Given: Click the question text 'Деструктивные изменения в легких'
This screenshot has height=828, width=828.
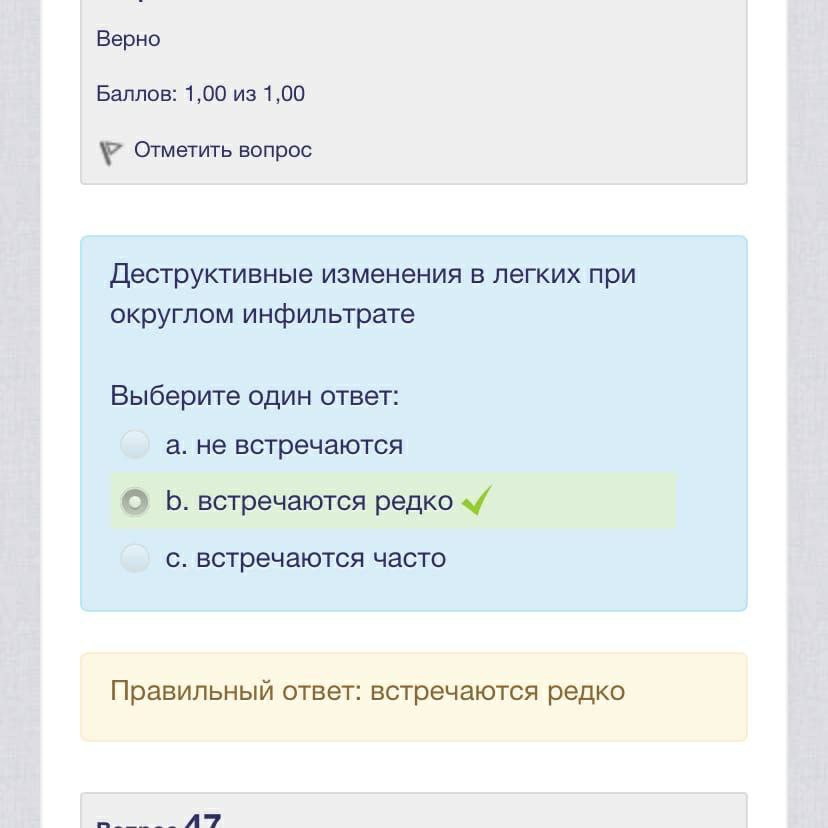Looking at the screenshot, I should pyautogui.click(x=372, y=274).
